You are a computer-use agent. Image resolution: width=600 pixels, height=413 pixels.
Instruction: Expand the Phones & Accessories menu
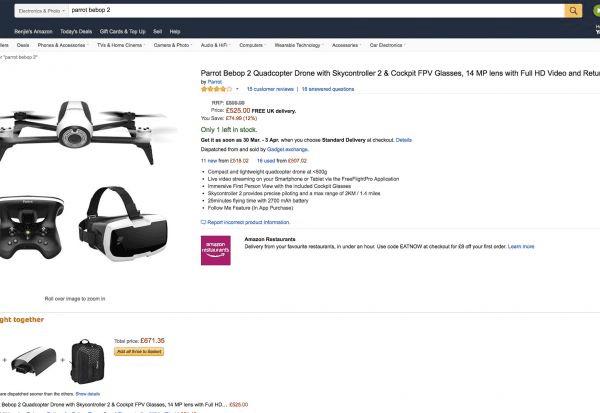(64, 45)
